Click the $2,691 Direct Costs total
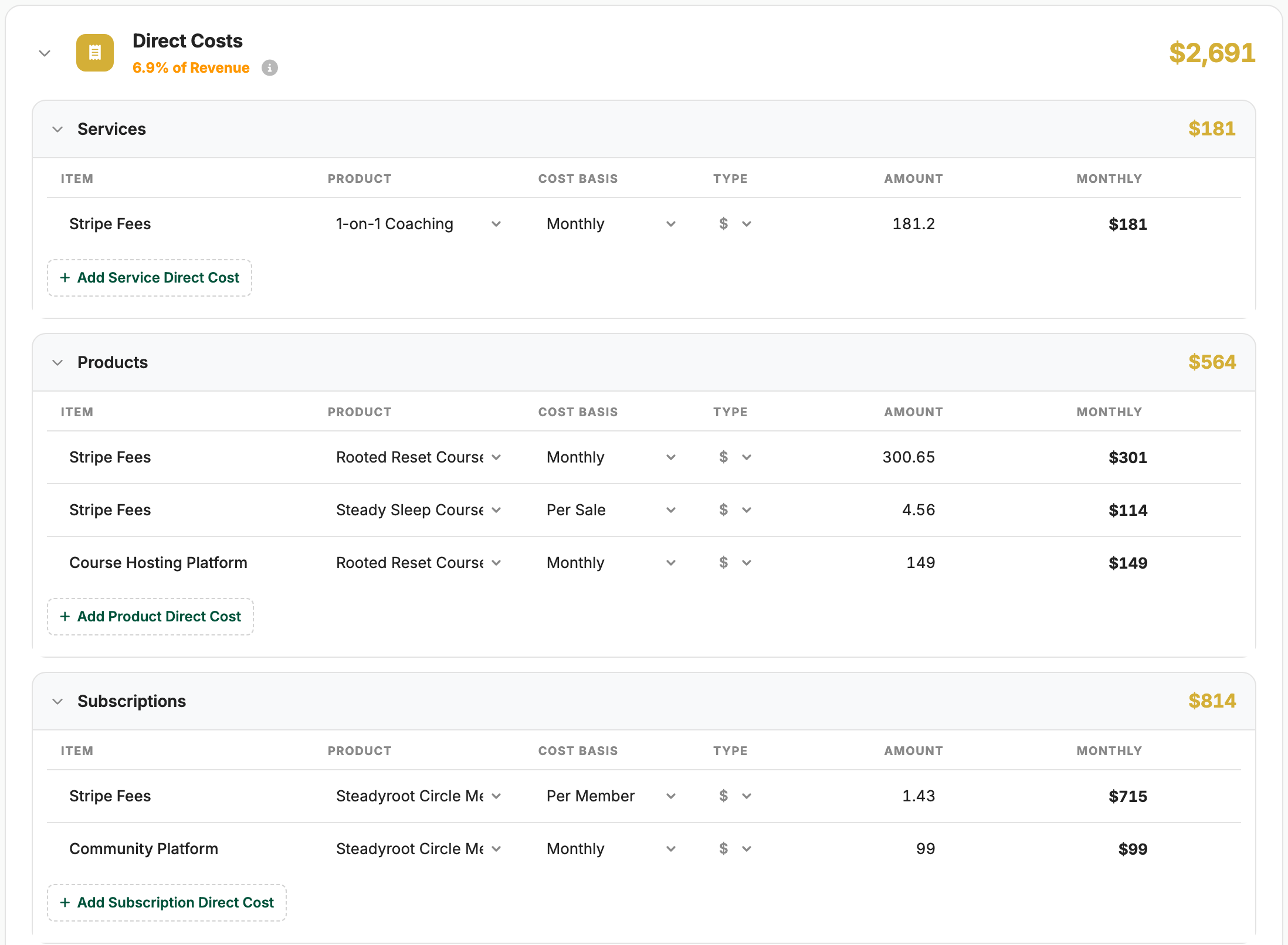 1212,53
